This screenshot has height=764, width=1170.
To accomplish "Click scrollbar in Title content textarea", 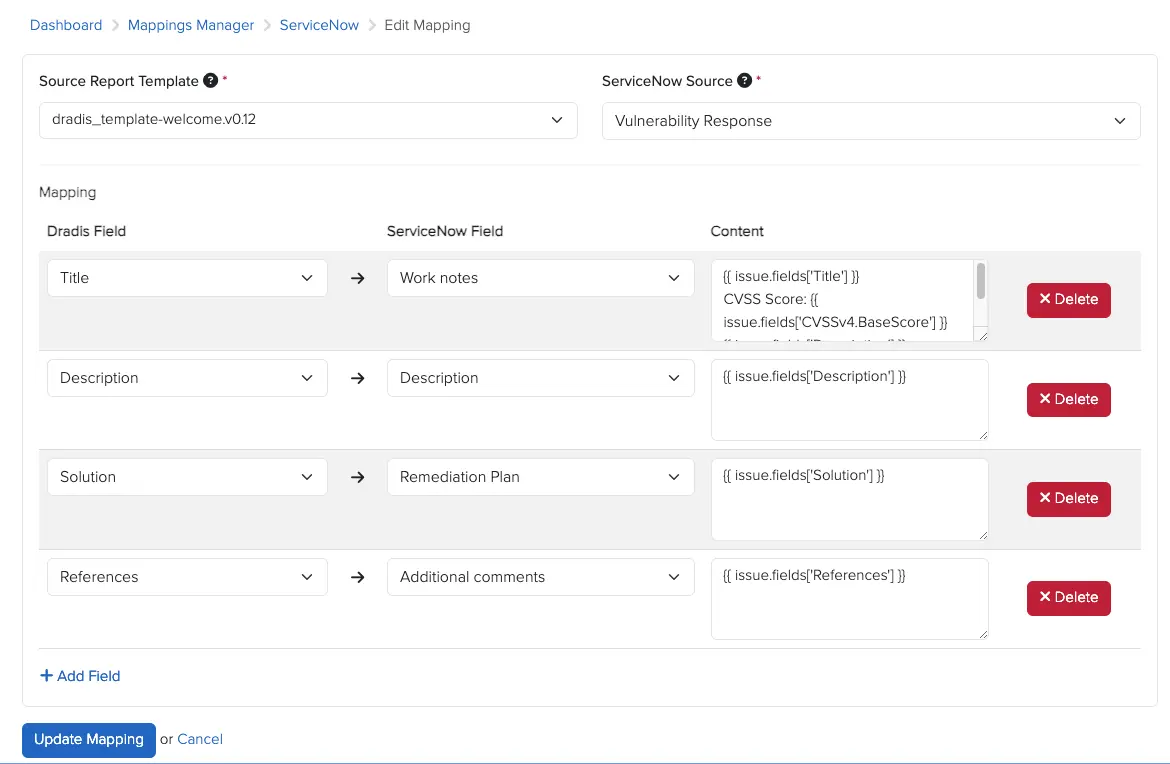I will 981,282.
